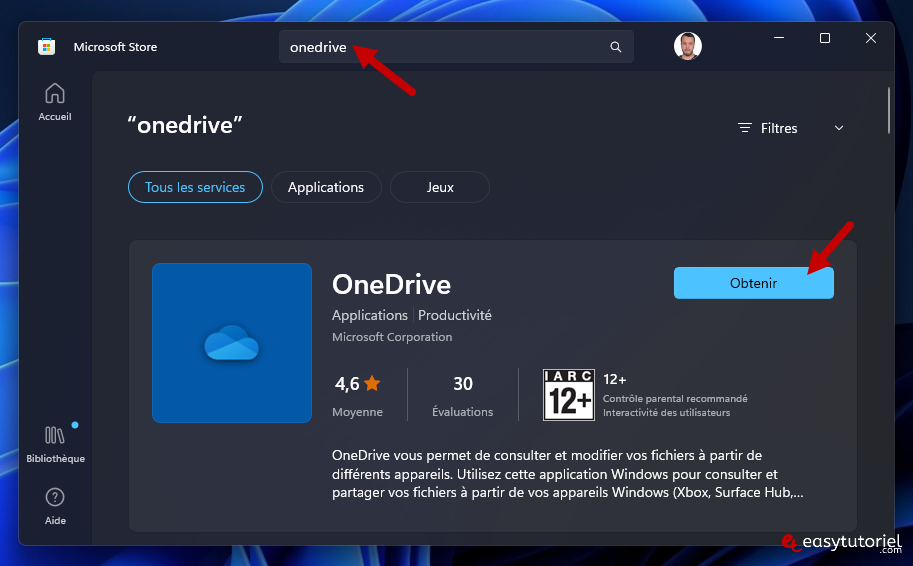
Task: Maximize the Microsoft Store window
Action: pos(824,38)
